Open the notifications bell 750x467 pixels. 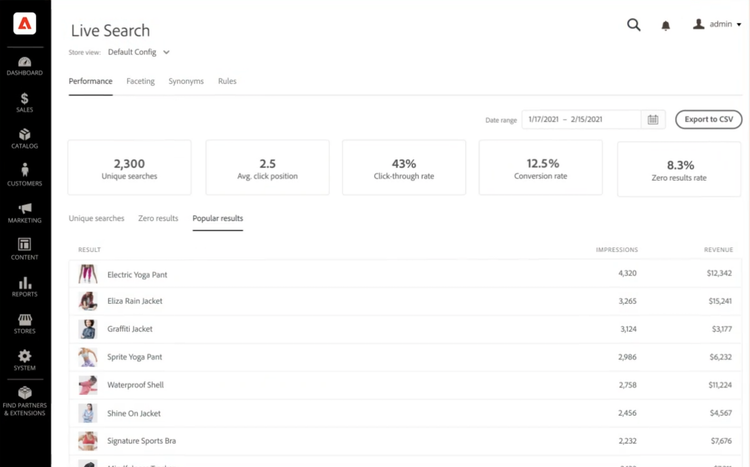[x=666, y=26]
